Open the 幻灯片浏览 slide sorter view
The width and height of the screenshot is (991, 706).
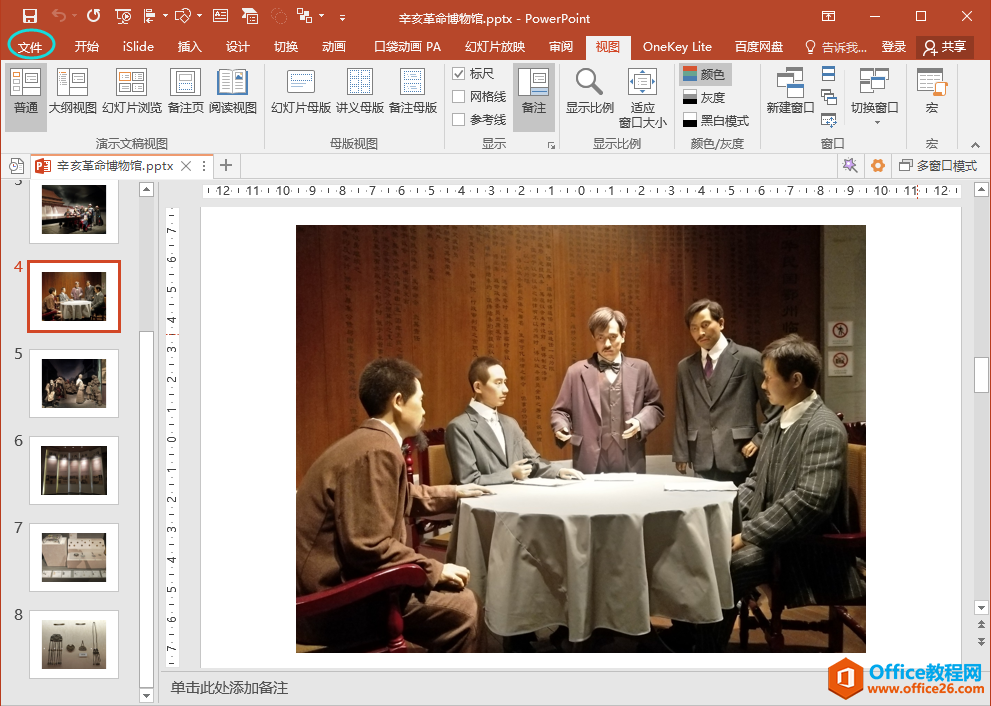[131, 92]
